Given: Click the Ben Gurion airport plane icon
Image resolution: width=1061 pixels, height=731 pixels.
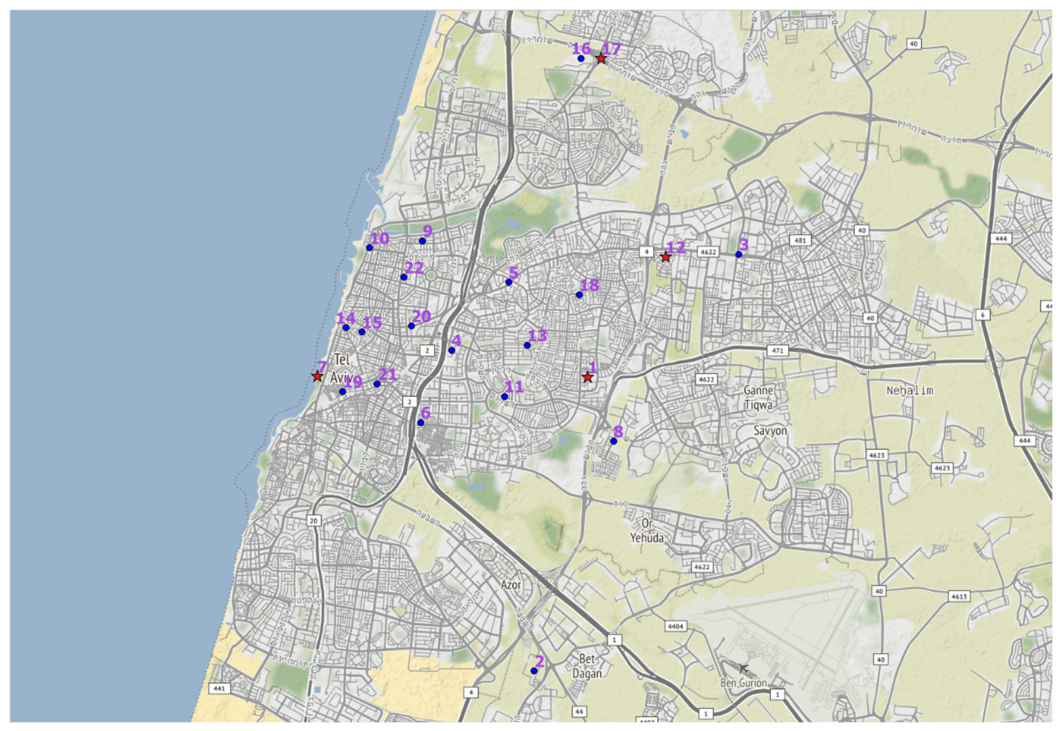Looking at the screenshot, I should (x=743, y=669).
